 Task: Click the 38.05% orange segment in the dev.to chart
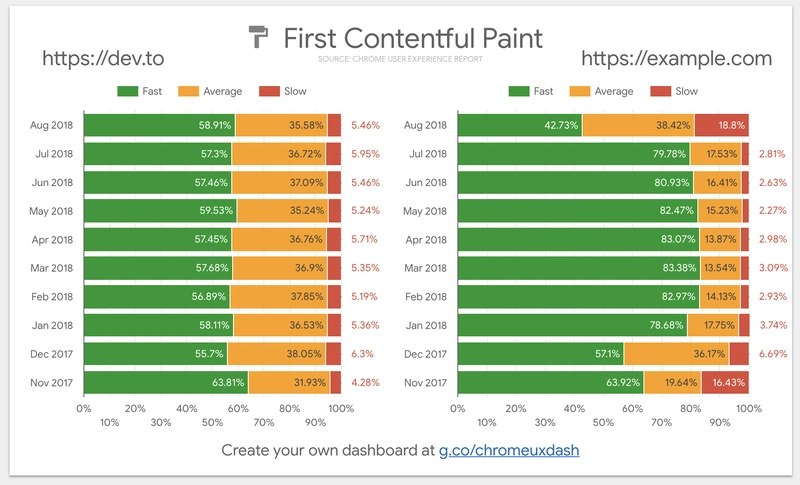click(x=277, y=354)
